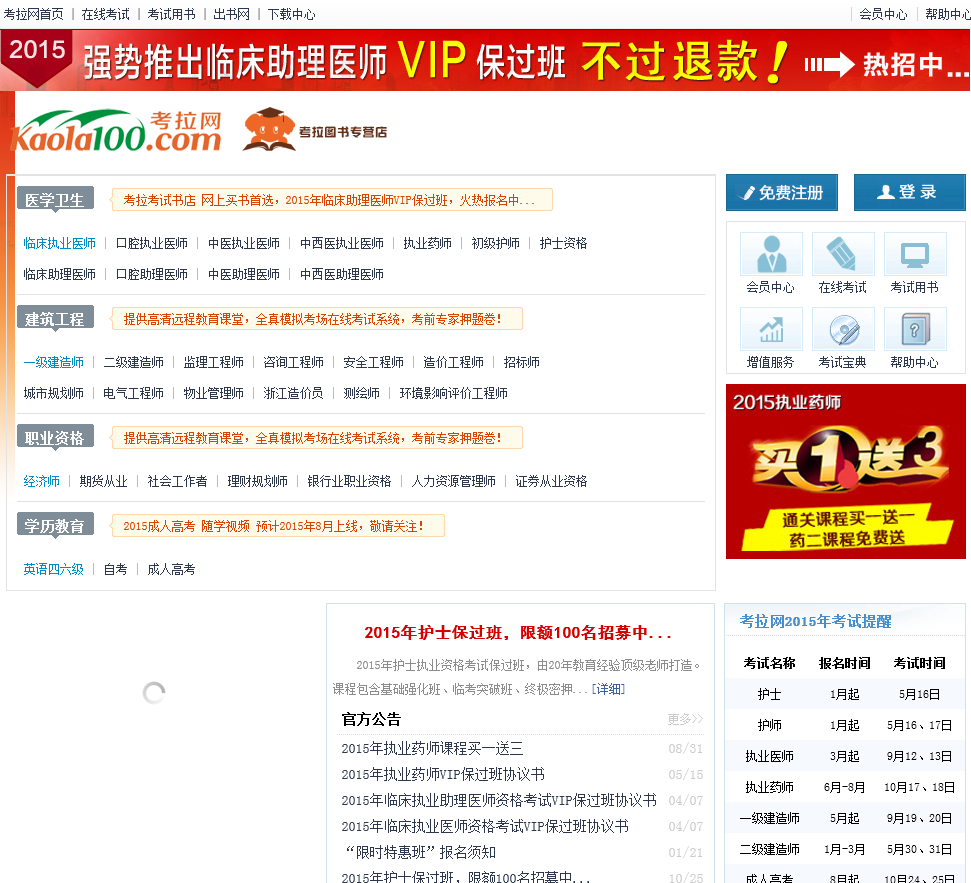The height and width of the screenshot is (883, 971).
Task: Open the 考试宝典 disc icon
Action: 843,329
